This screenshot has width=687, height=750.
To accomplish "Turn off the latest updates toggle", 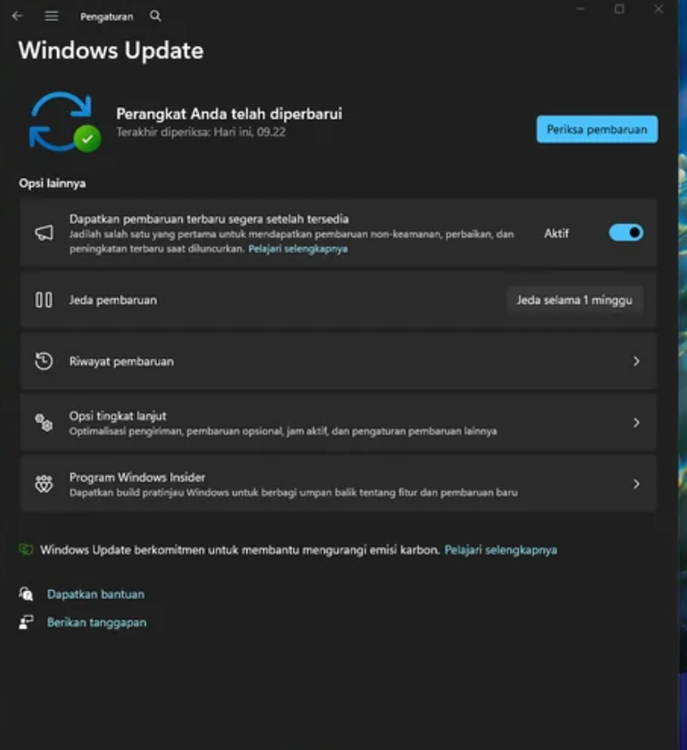I will tap(626, 233).
